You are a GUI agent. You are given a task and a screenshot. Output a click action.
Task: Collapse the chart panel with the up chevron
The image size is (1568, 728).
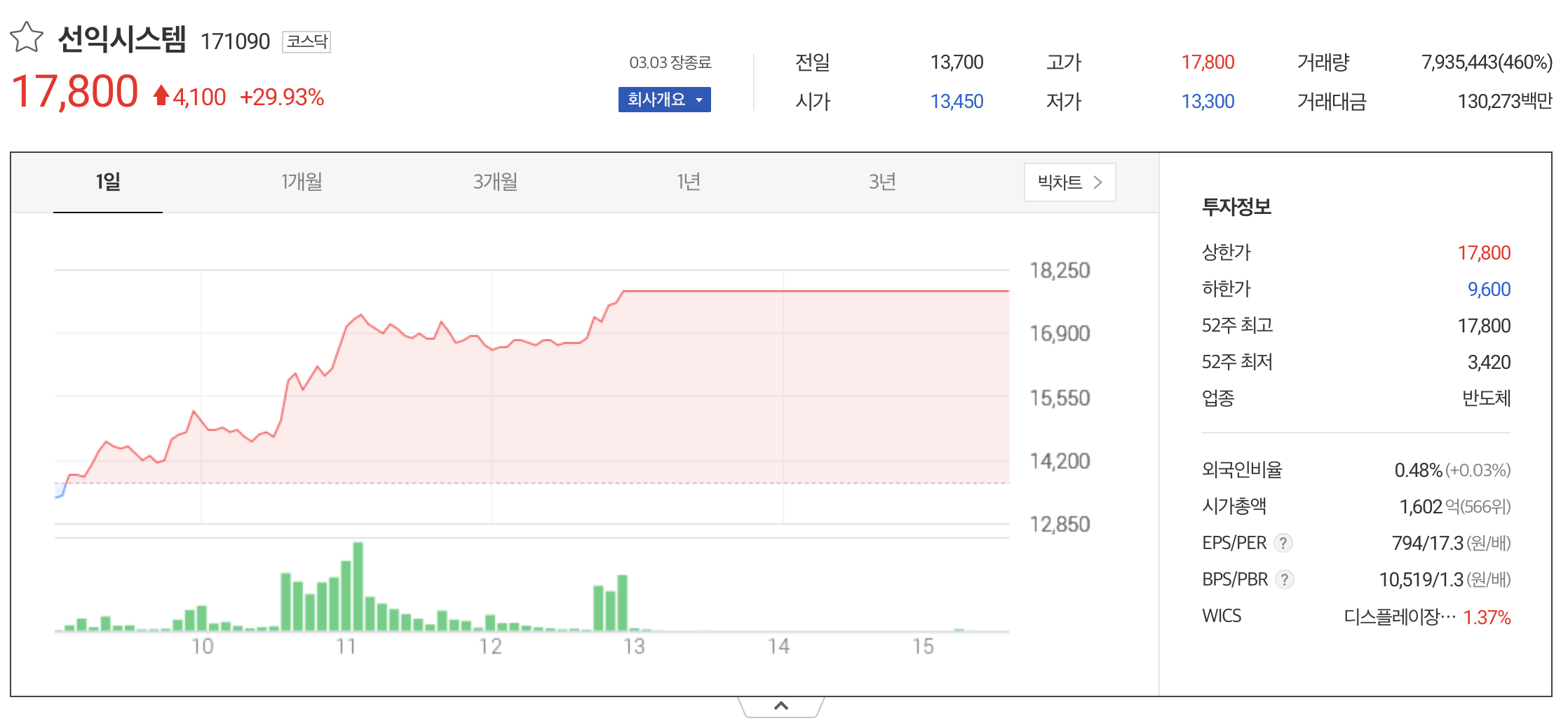pyautogui.click(x=781, y=706)
